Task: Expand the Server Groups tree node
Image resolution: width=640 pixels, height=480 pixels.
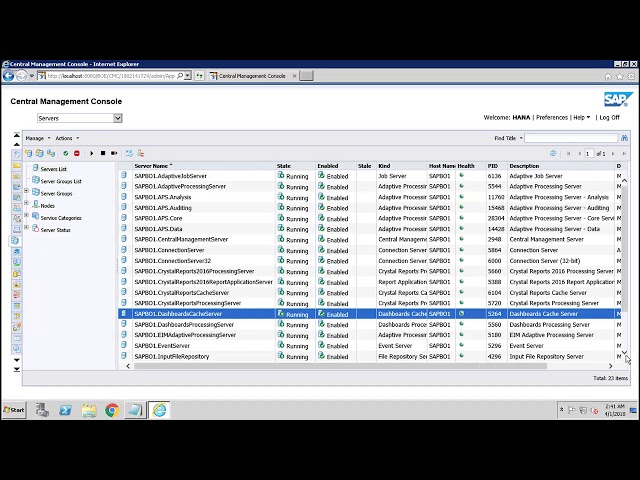Action: 27,191
